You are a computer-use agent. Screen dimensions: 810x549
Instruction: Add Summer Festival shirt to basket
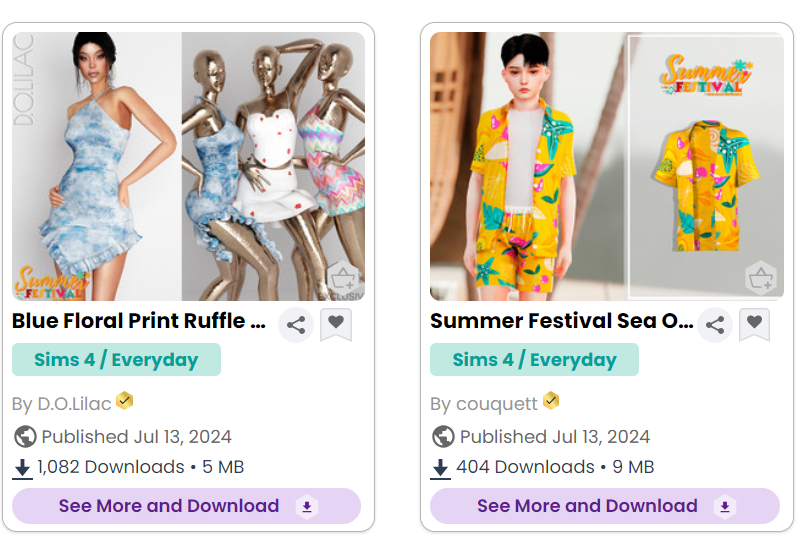[761, 278]
